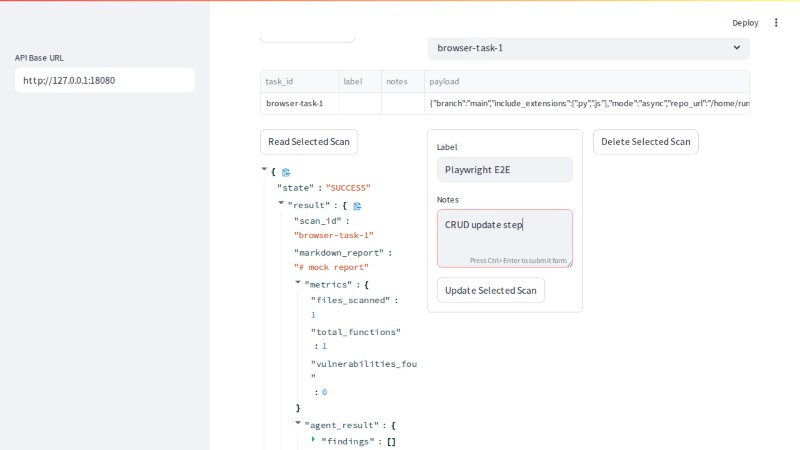Collapse the "result" JSON node
800x450 pixels.
(x=281, y=203)
